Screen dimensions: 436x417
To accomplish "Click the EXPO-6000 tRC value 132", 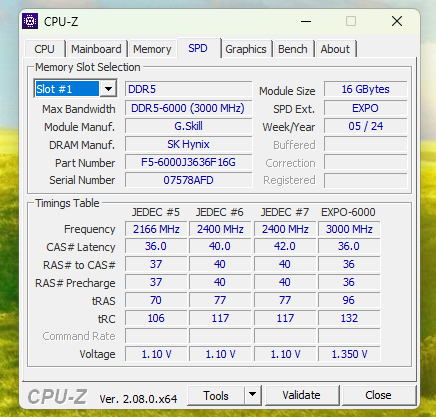I will click(x=349, y=318).
